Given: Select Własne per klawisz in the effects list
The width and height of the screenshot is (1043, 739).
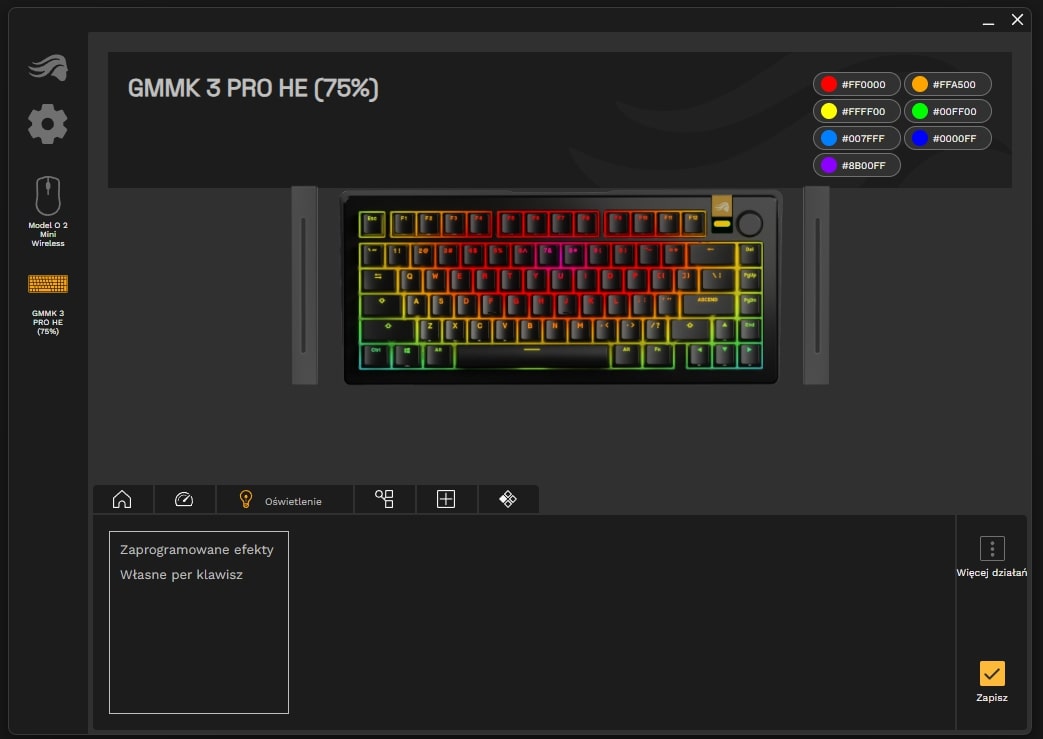Looking at the screenshot, I should click(182, 575).
